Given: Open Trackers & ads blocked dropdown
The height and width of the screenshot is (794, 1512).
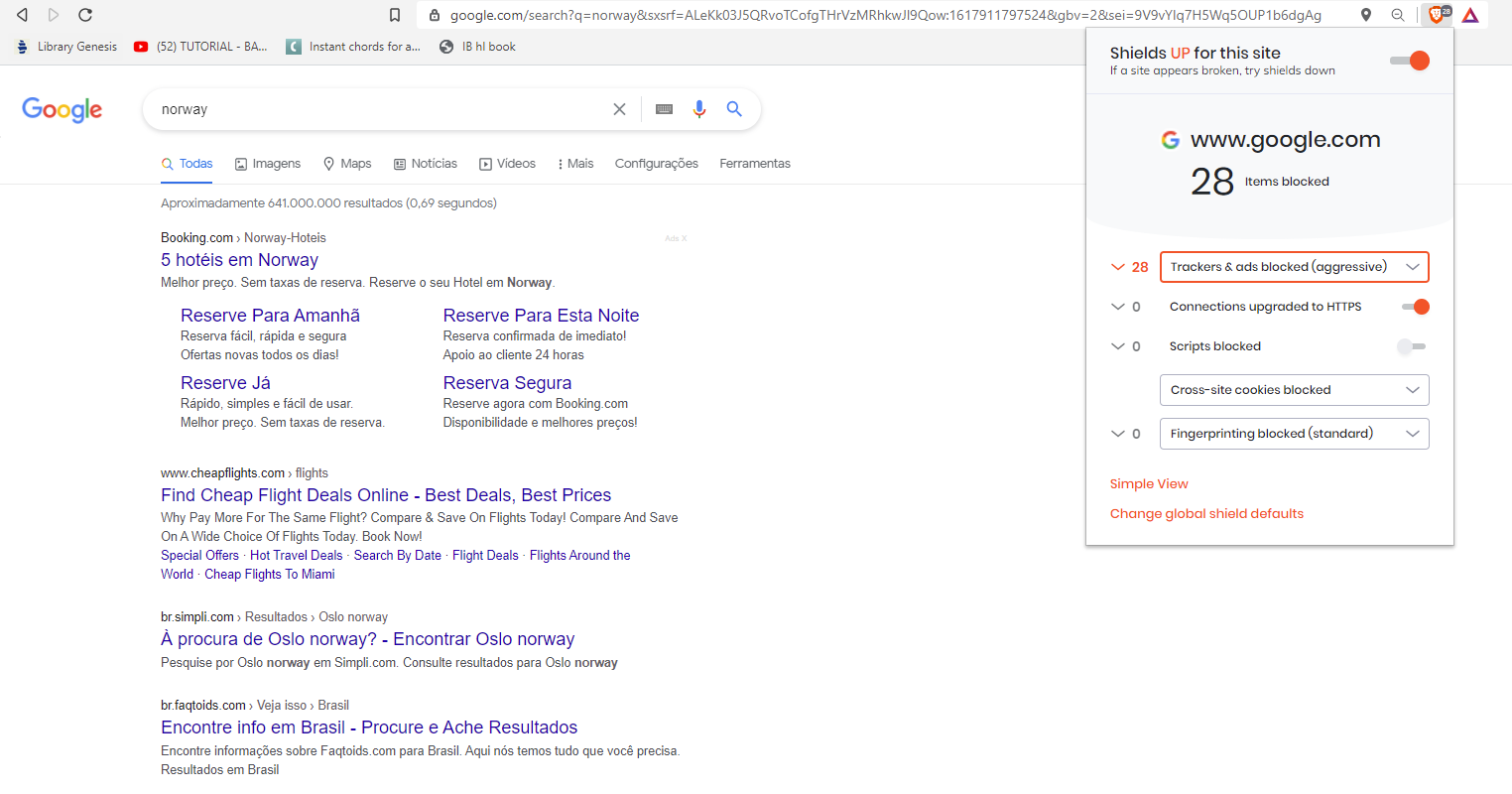Looking at the screenshot, I should coord(1295,267).
